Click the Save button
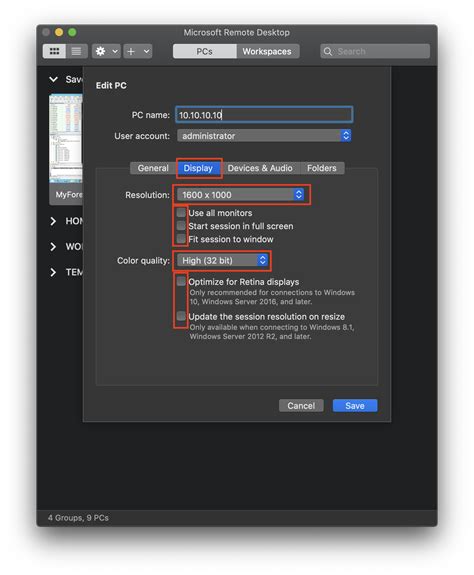The height and width of the screenshot is (575, 474). pyautogui.click(x=355, y=406)
